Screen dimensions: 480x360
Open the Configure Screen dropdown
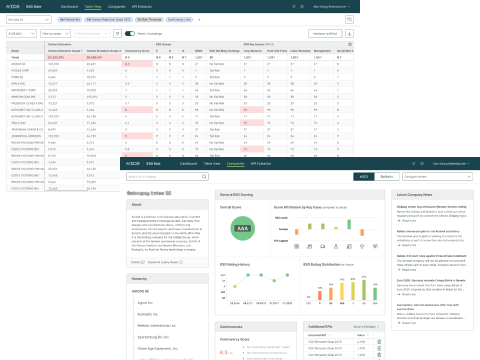click(437, 177)
